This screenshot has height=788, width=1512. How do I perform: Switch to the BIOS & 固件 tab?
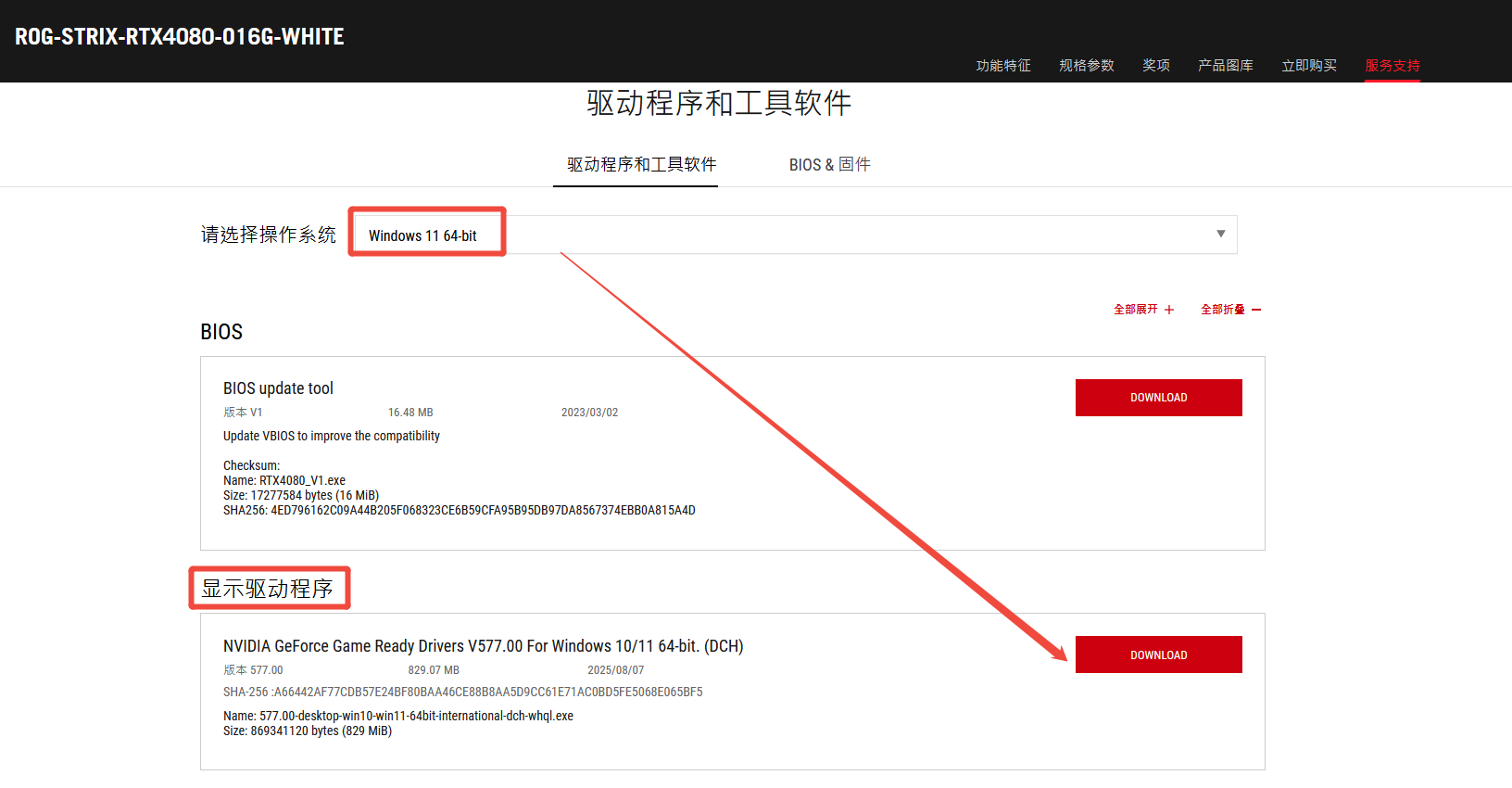click(829, 164)
